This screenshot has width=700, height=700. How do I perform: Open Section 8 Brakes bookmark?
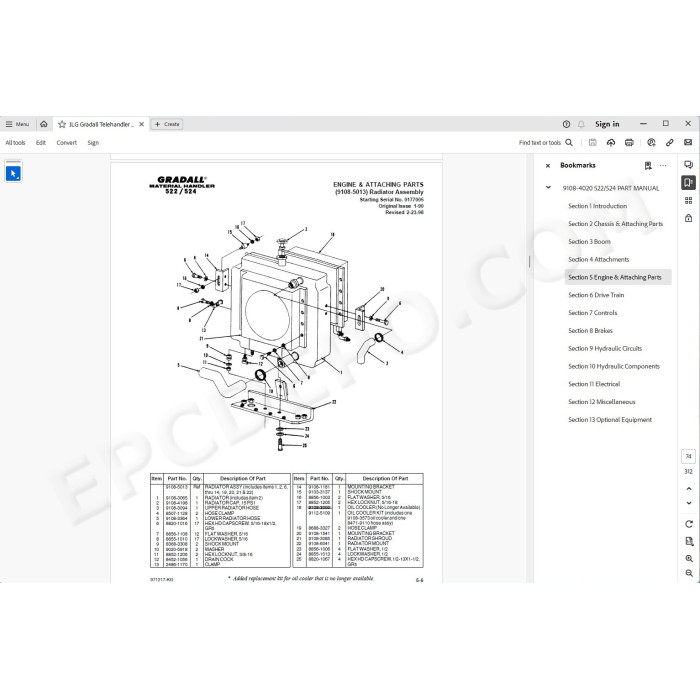(x=590, y=331)
